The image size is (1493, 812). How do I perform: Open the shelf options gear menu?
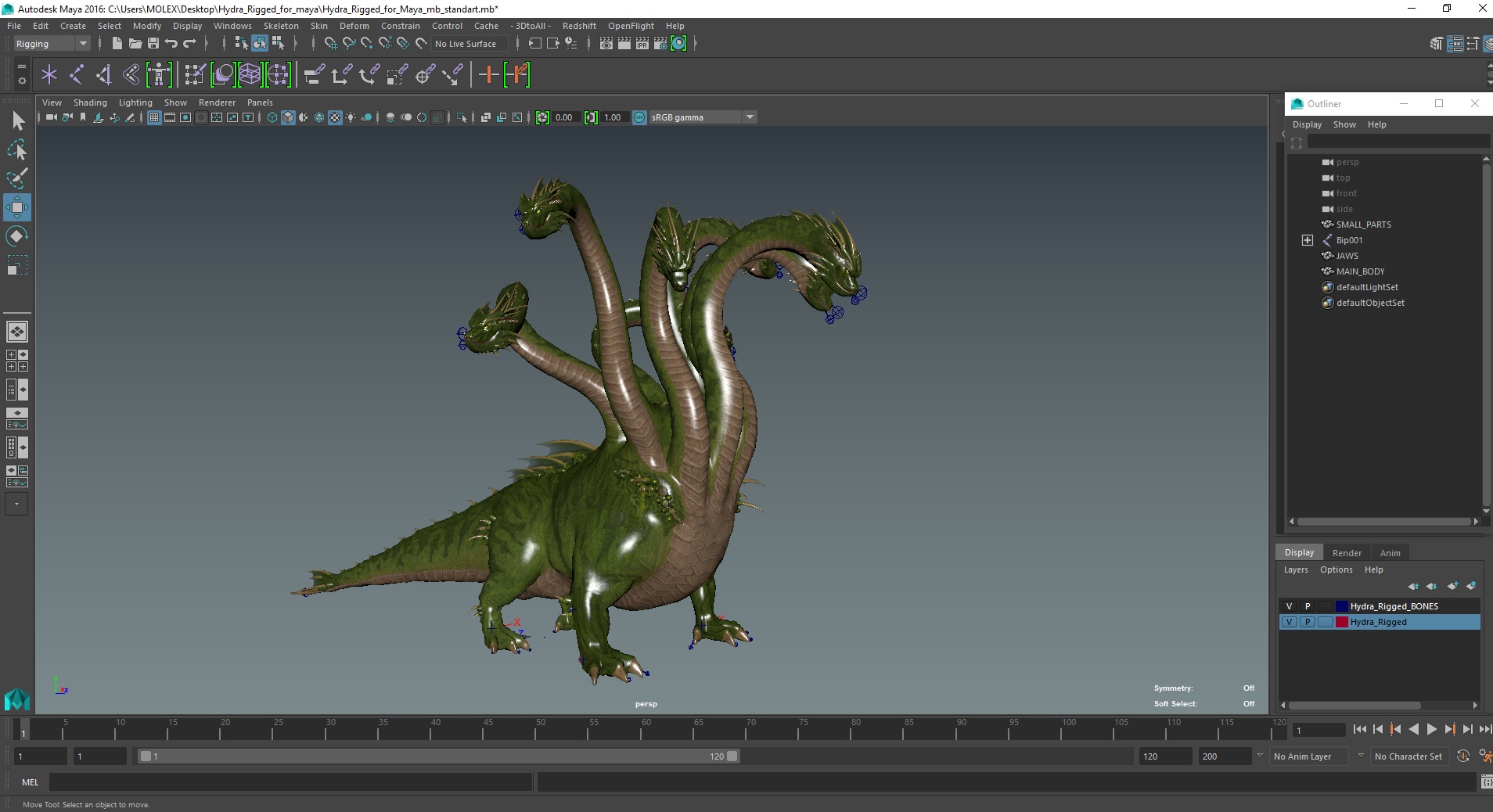(x=21, y=80)
